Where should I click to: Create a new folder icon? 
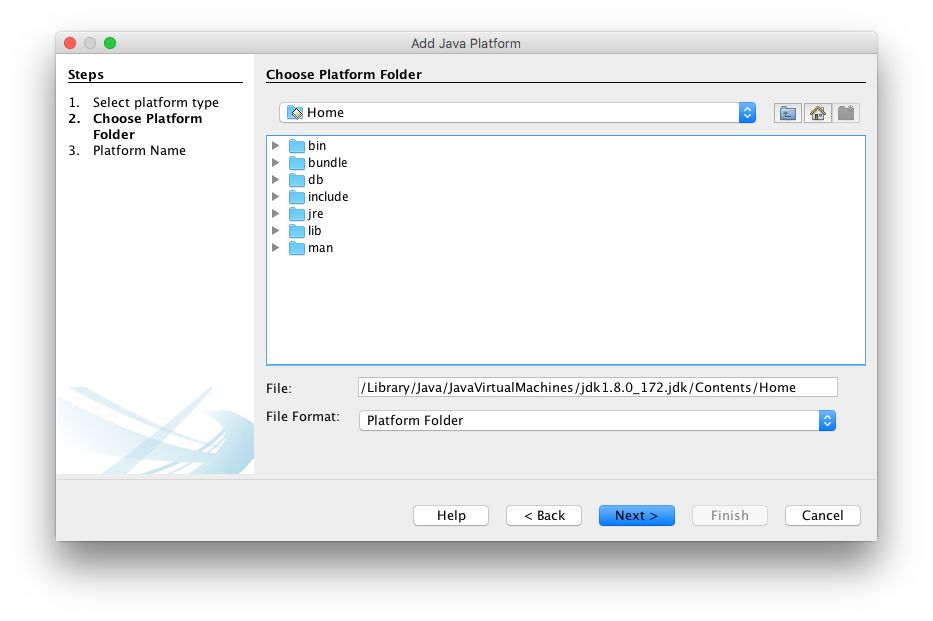coord(846,113)
